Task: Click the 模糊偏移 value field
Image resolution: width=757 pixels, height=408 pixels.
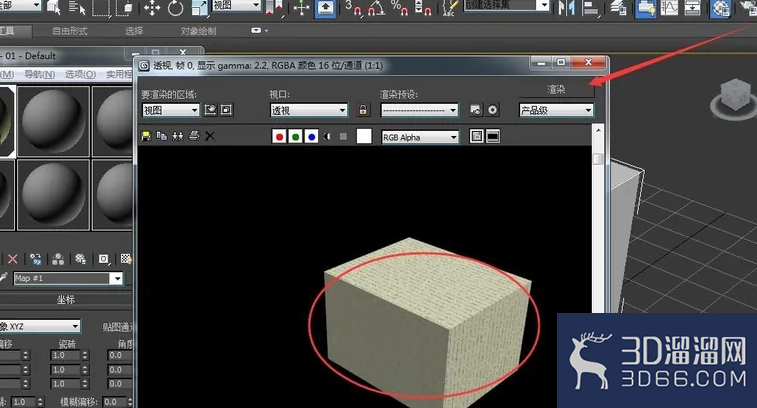Action: [114, 402]
